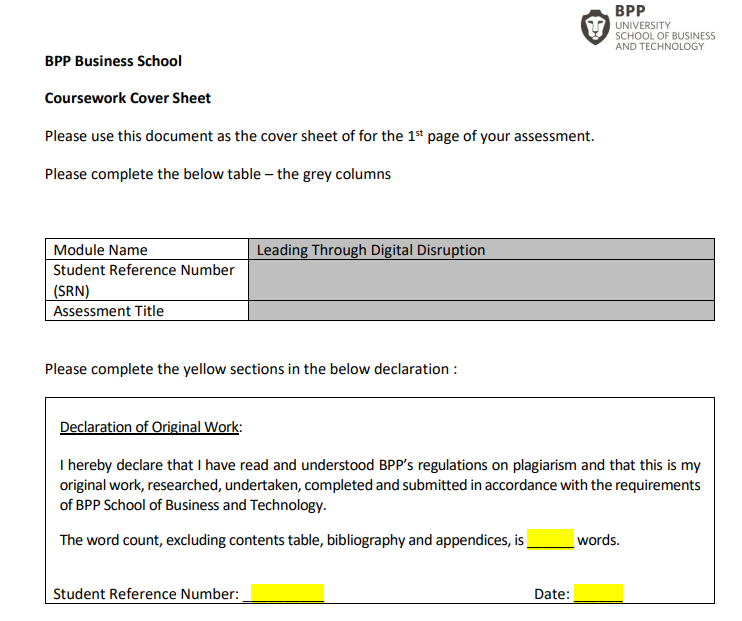742x621 pixels.
Task: Click the yellow Date field
Action: [x=598, y=594]
